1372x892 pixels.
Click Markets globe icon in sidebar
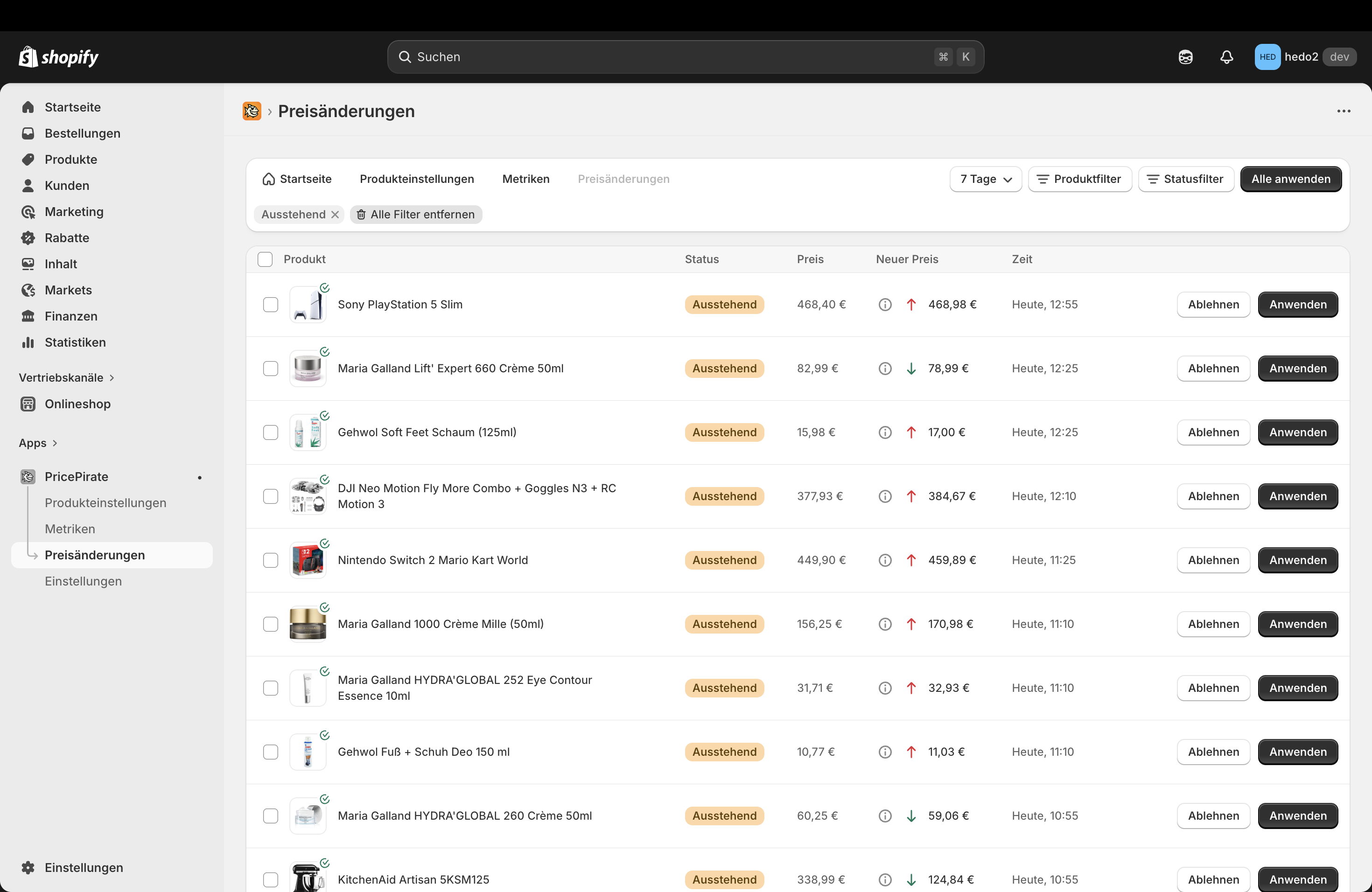[28, 290]
